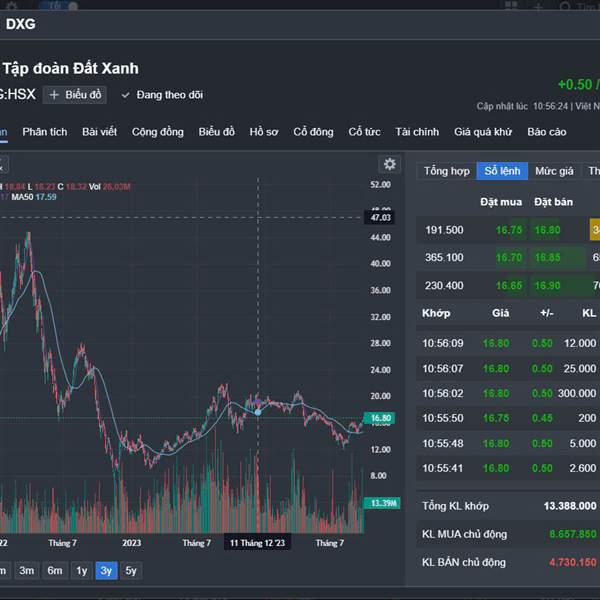Screen dimensions: 600x600
Task: Click the 300.000 volume trade cell
Action: coord(577,393)
